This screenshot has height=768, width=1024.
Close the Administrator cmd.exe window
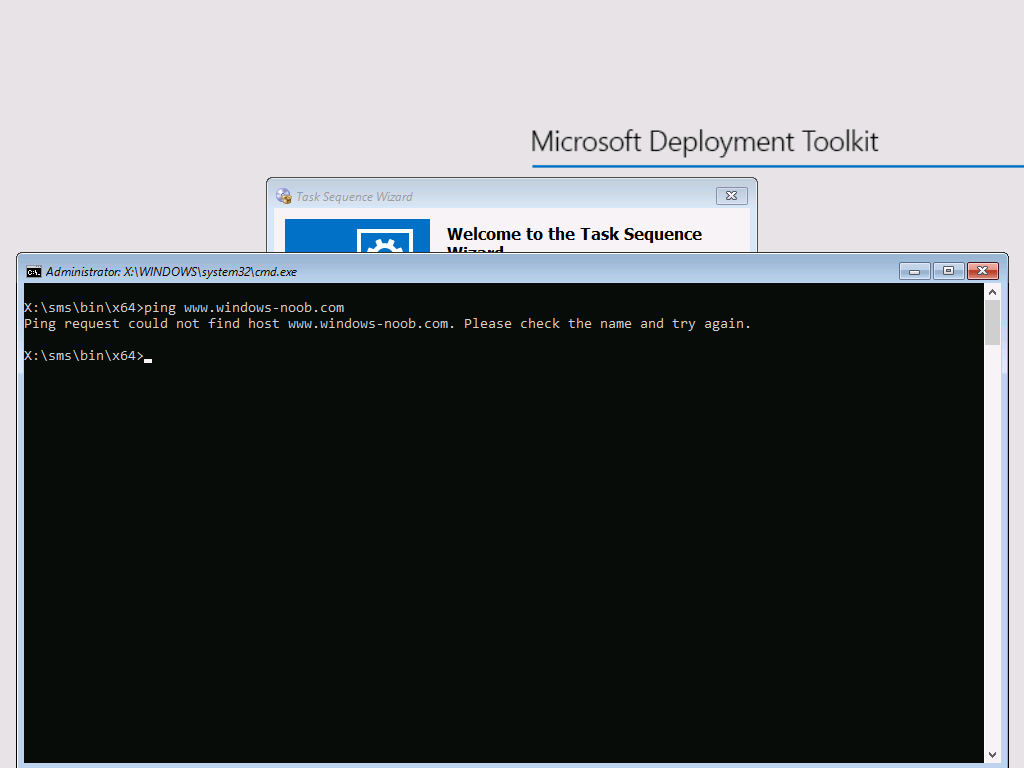(983, 271)
